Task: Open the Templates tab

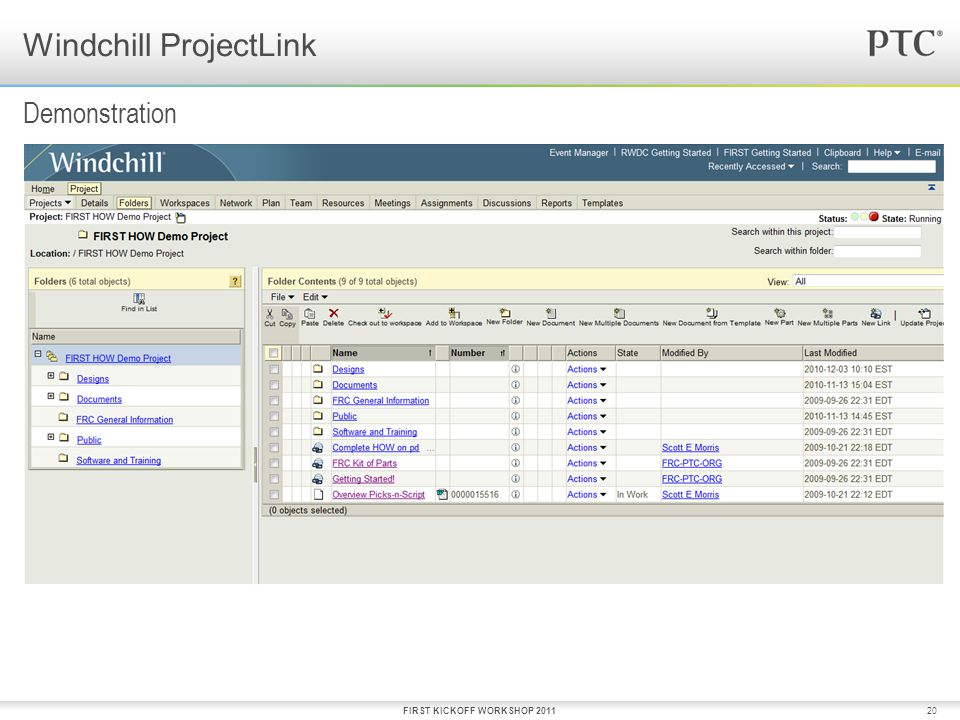Action: tap(602, 203)
